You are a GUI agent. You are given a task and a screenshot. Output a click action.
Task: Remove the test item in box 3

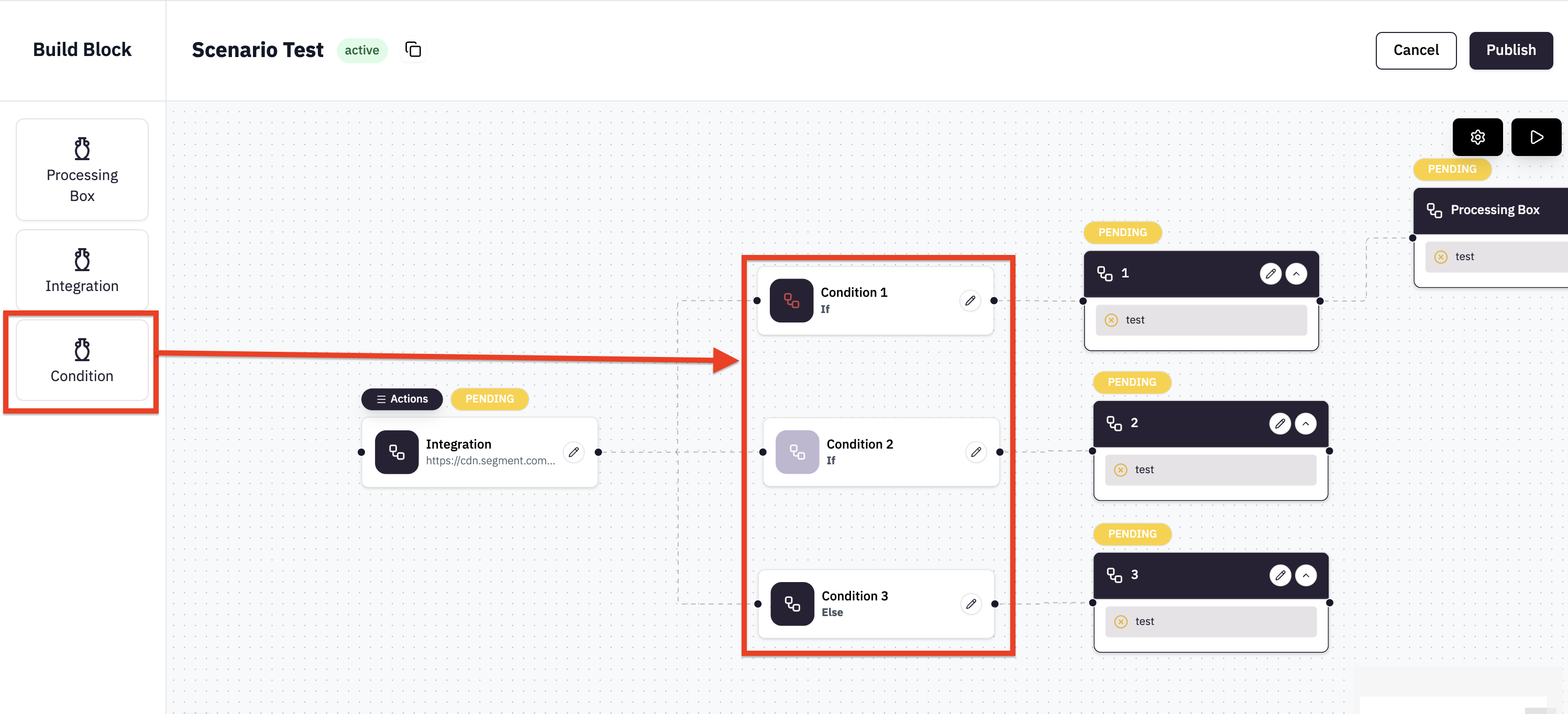(1121, 621)
